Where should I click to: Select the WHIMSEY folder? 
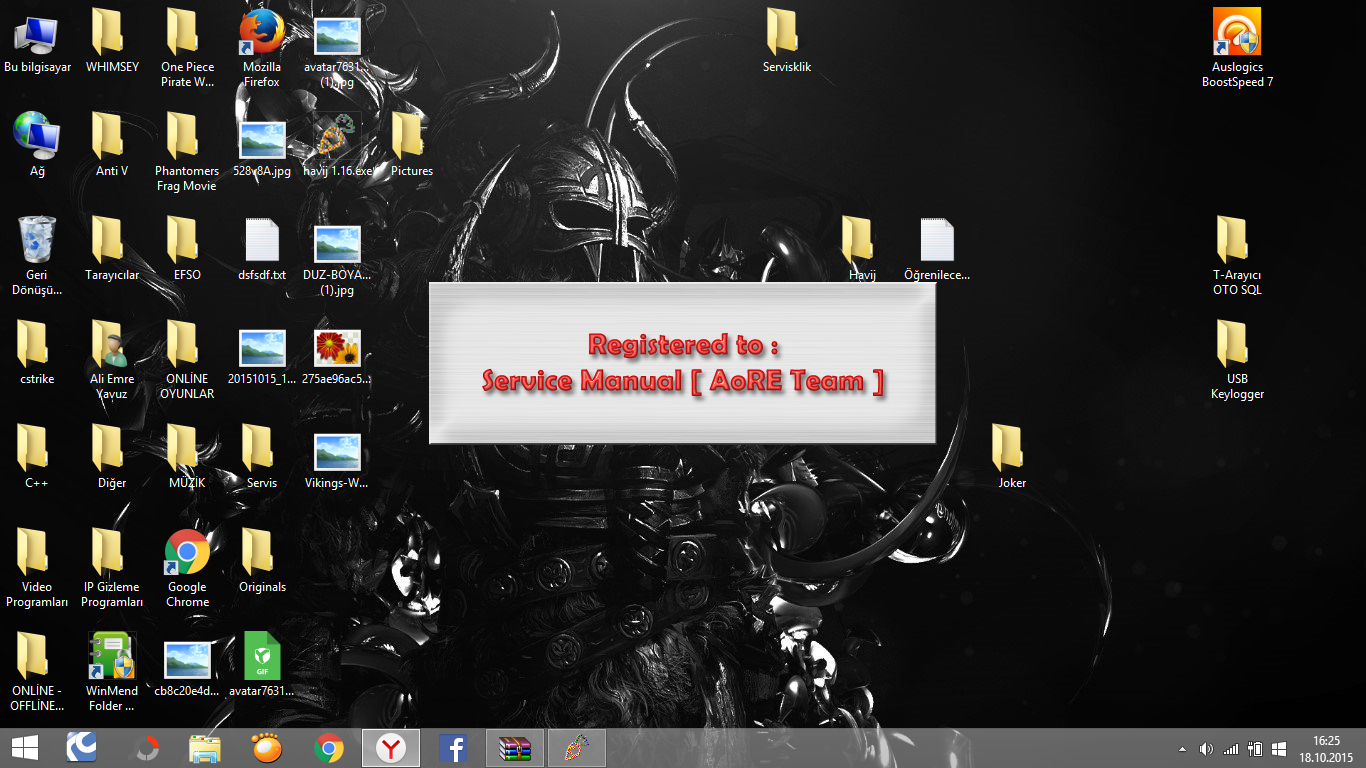click(x=112, y=42)
